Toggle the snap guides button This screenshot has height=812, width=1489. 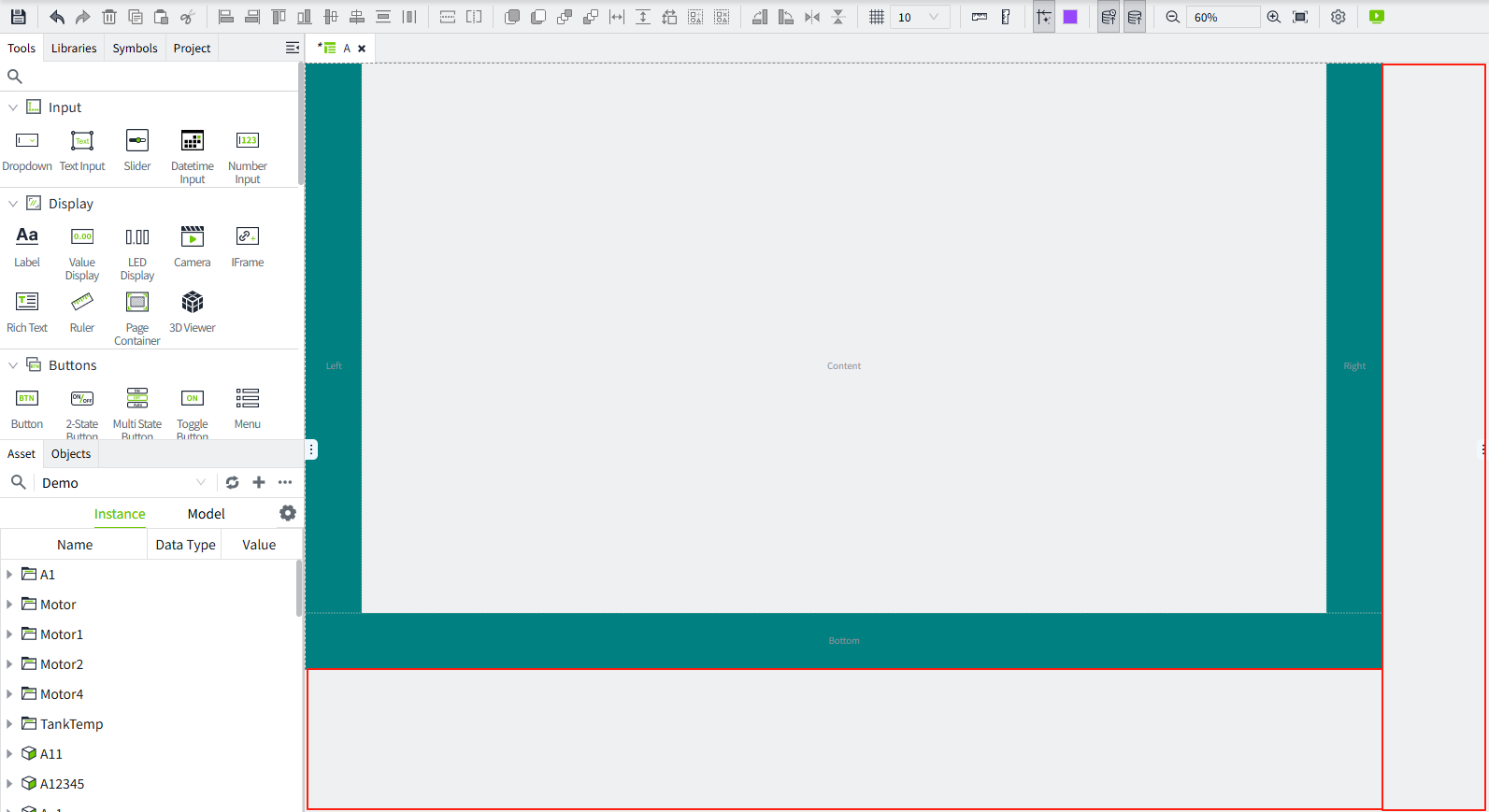point(1043,17)
